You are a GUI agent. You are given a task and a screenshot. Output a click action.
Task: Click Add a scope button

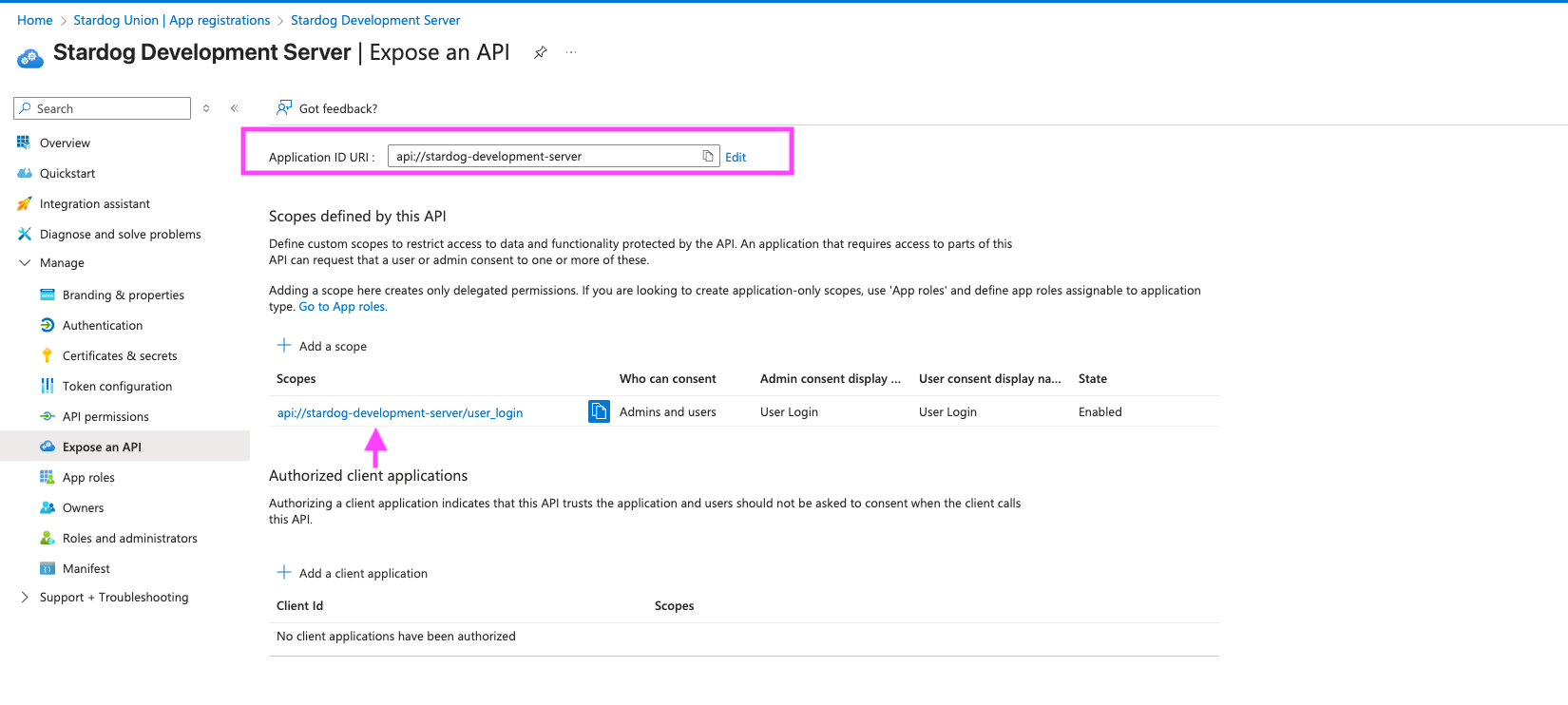tap(322, 346)
